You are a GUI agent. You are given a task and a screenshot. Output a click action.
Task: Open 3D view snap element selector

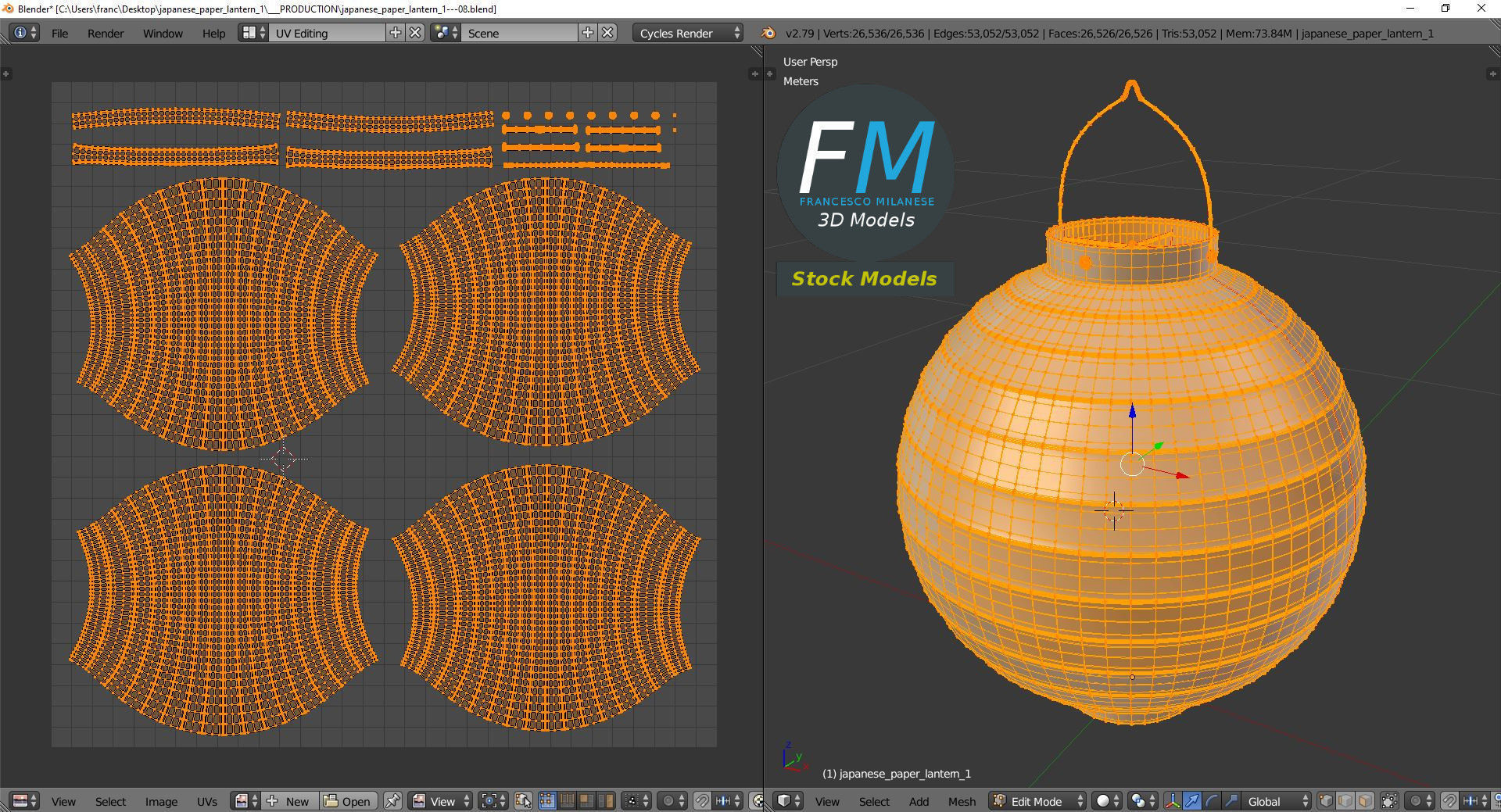click(1476, 801)
